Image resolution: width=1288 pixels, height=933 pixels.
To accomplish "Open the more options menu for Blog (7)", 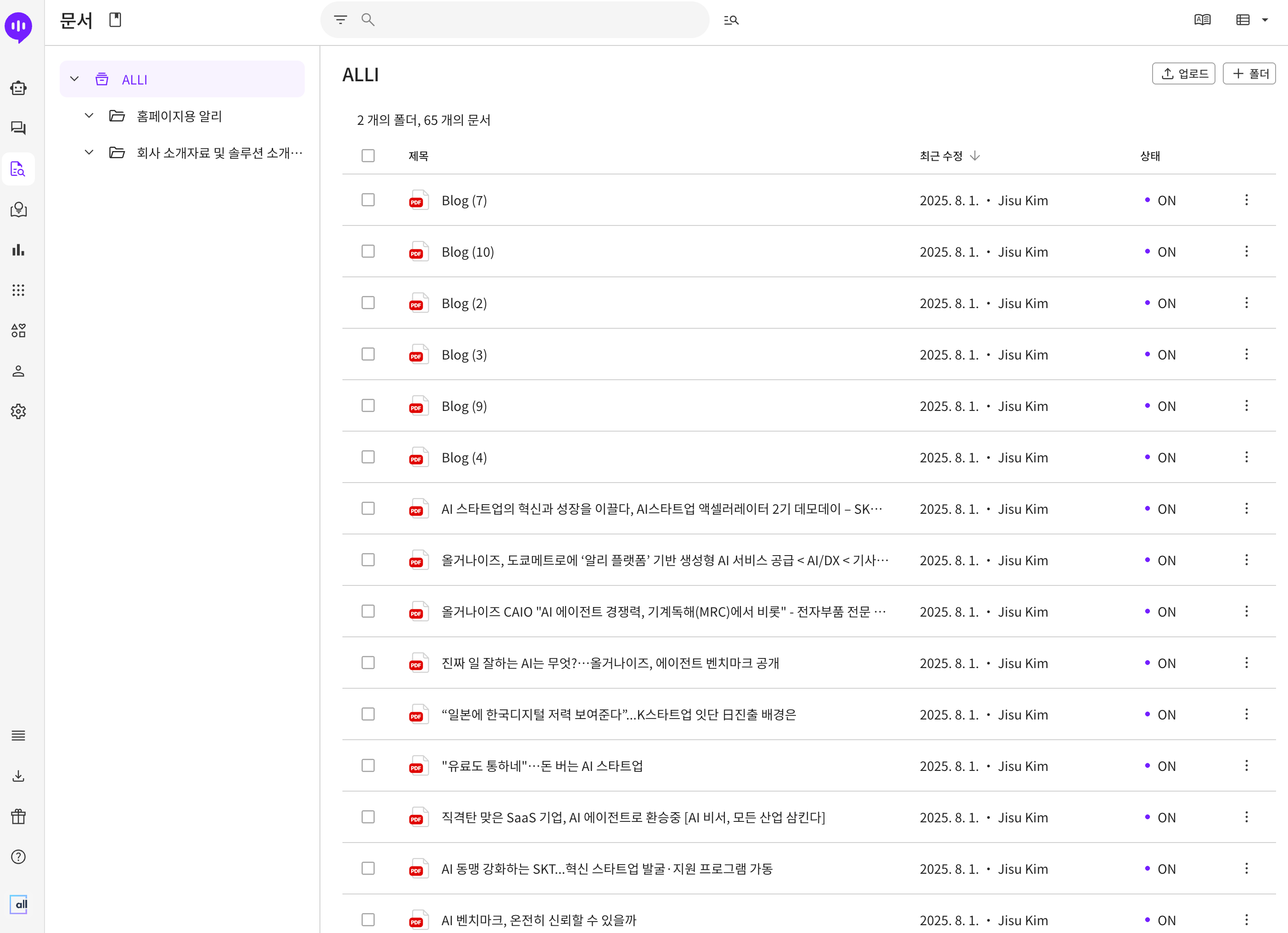I will coord(1247,200).
